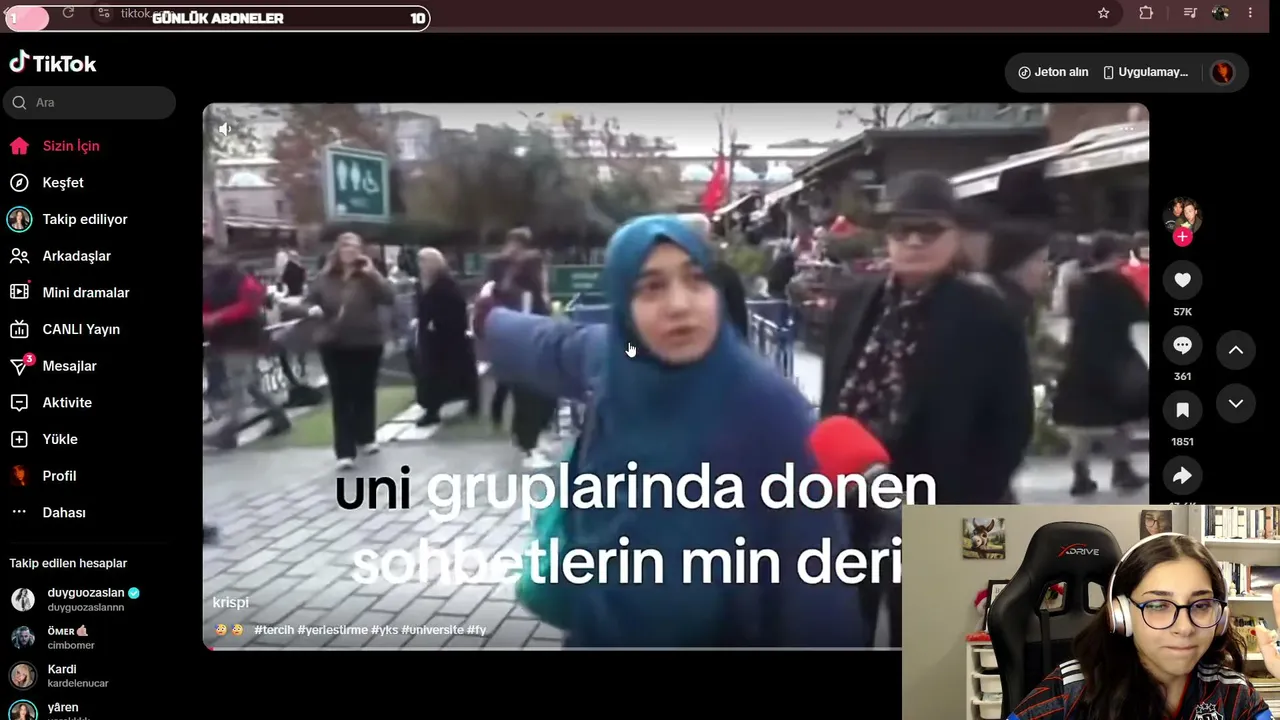Open the browser Extensions puzzle icon
Screen dimensions: 1280x720
[x=1146, y=13]
